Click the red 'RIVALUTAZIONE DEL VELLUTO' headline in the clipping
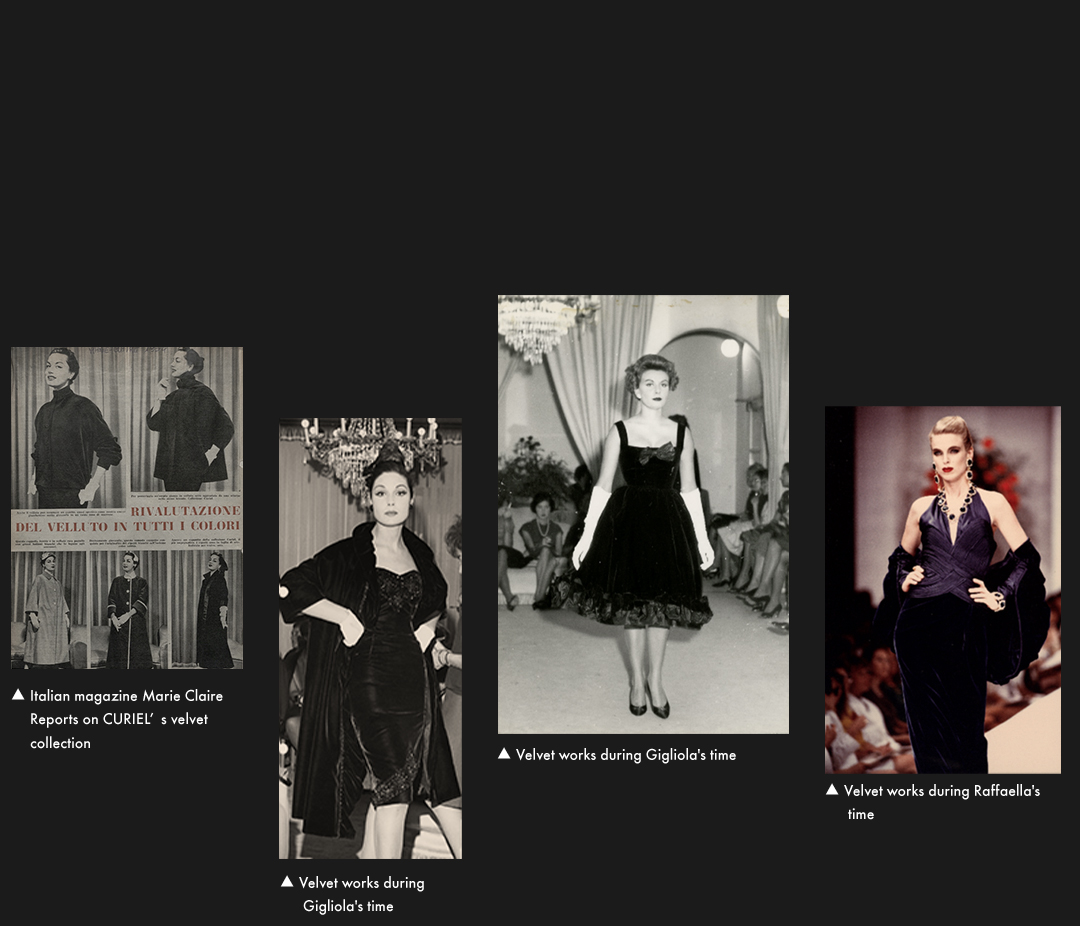This screenshot has width=1080, height=926. click(x=185, y=518)
